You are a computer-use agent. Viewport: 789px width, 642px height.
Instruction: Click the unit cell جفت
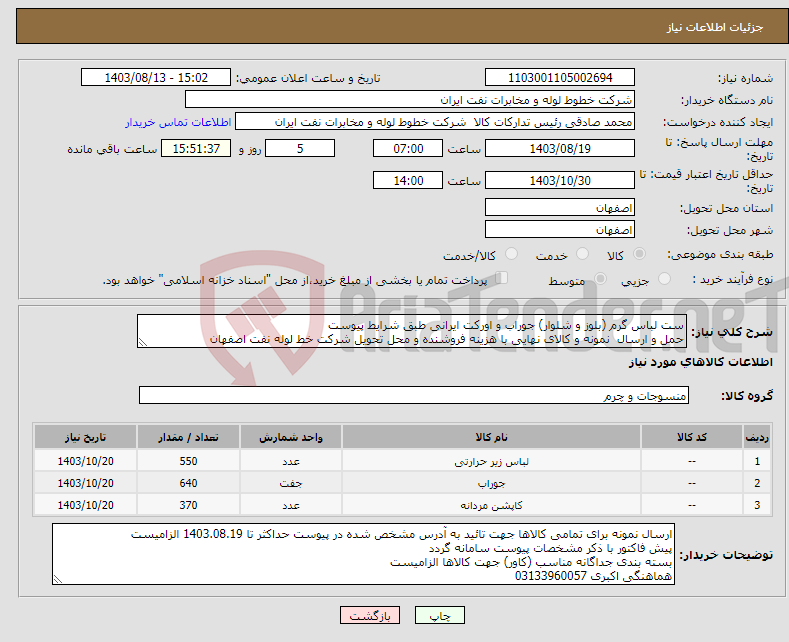coord(291,483)
